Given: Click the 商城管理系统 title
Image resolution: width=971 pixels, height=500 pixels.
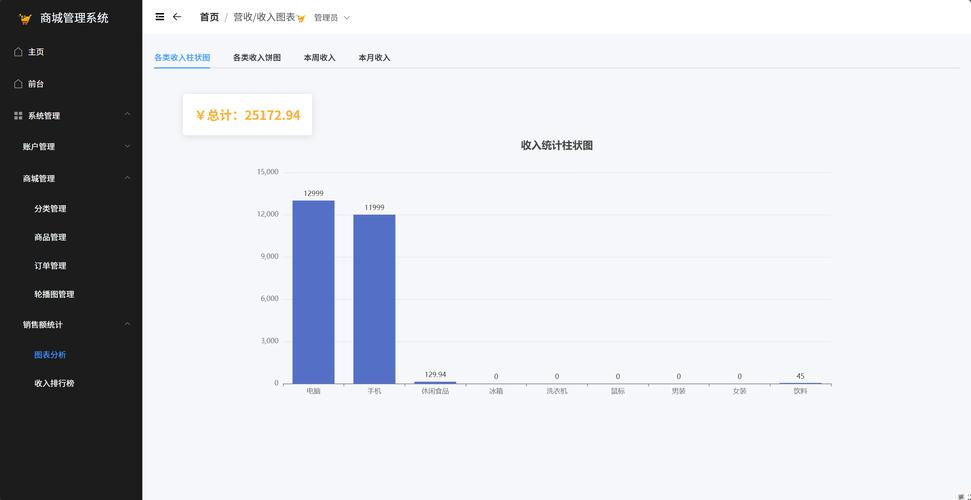Looking at the screenshot, I should click(x=74, y=19).
